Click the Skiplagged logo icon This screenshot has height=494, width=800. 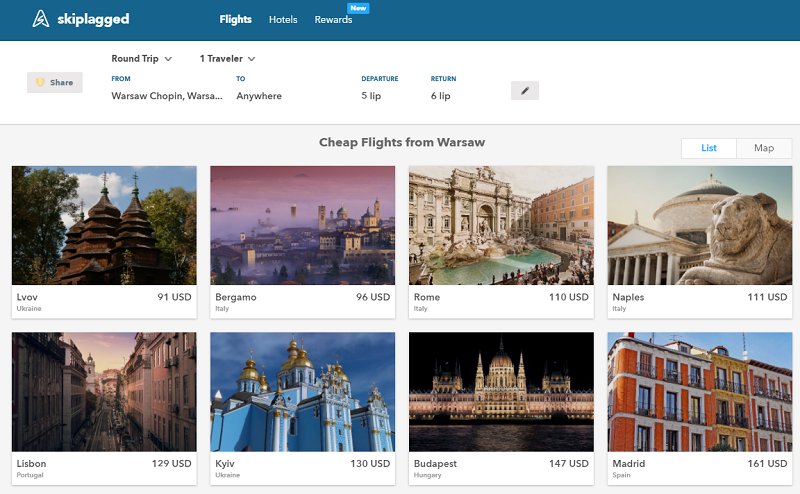coord(40,19)
